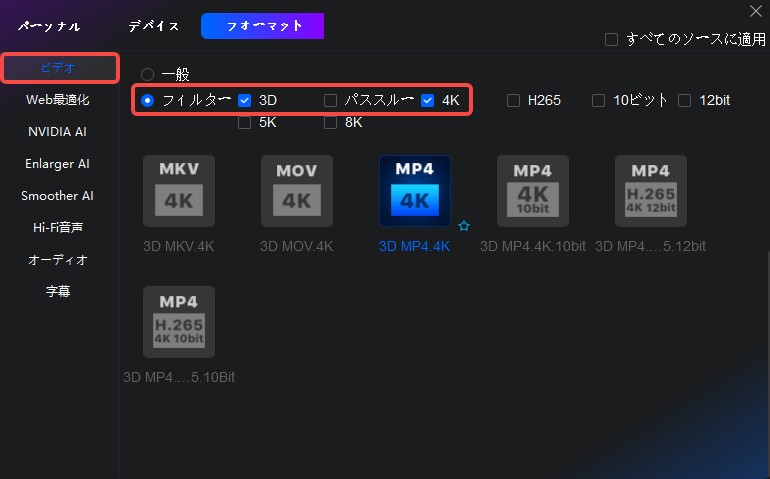
Task: Click the 3D MP4....5.12bit label text
Action: (x=651, y=246)
